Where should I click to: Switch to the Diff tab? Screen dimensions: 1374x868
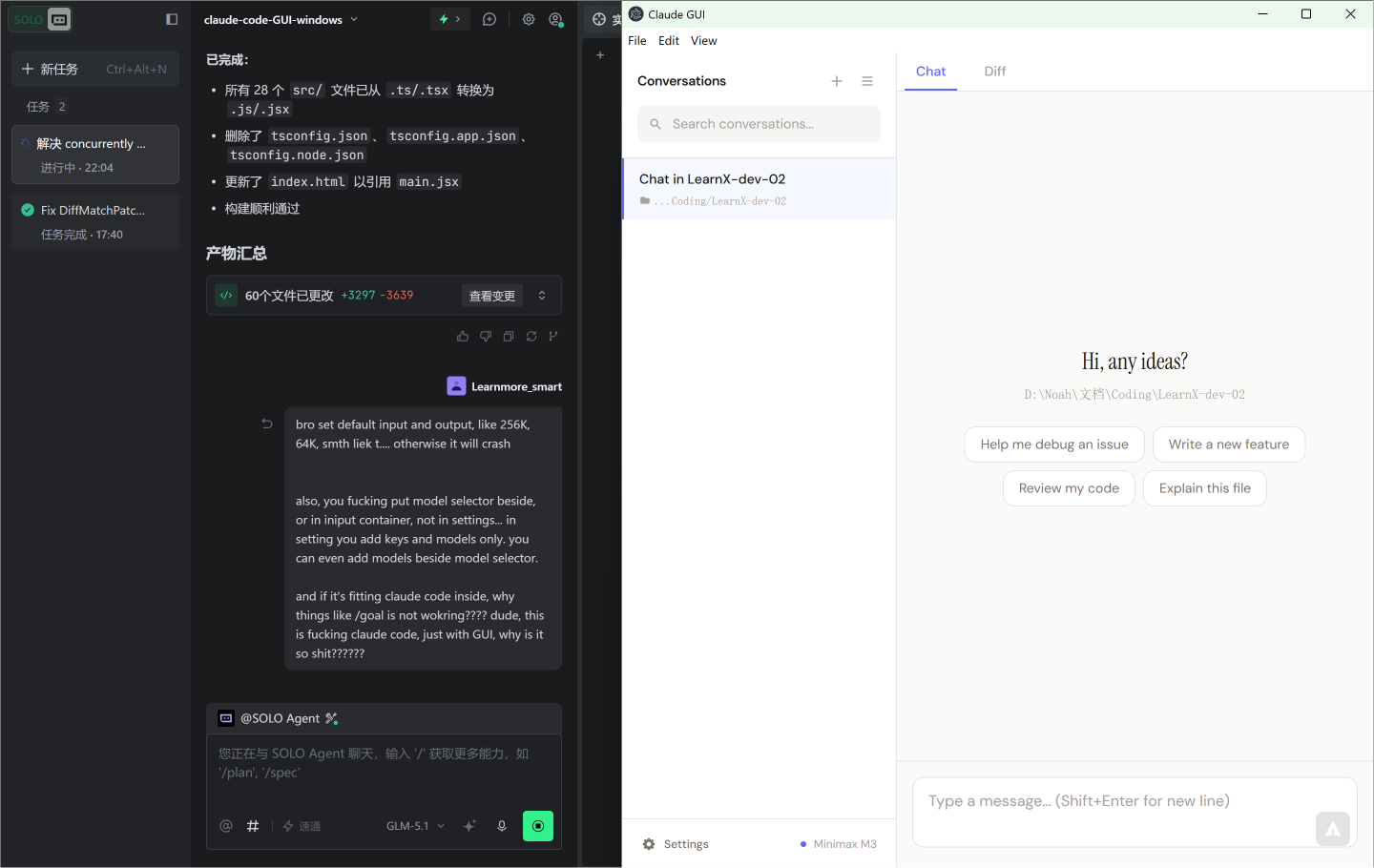pos(995,72)
